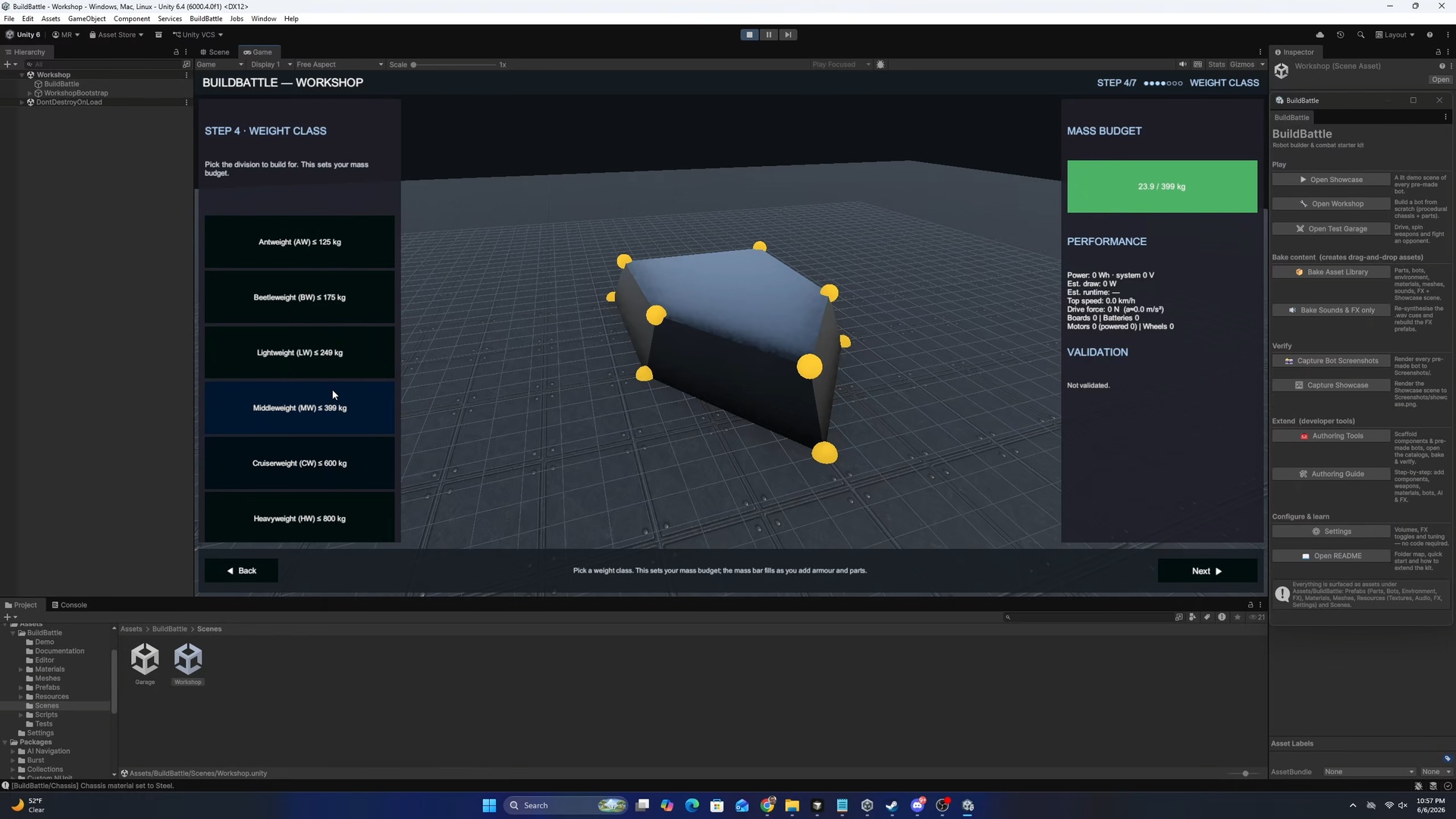Lock the Hierarchy panel
Viewport: 1456px width, 819px height.
(x=176, y=52)
